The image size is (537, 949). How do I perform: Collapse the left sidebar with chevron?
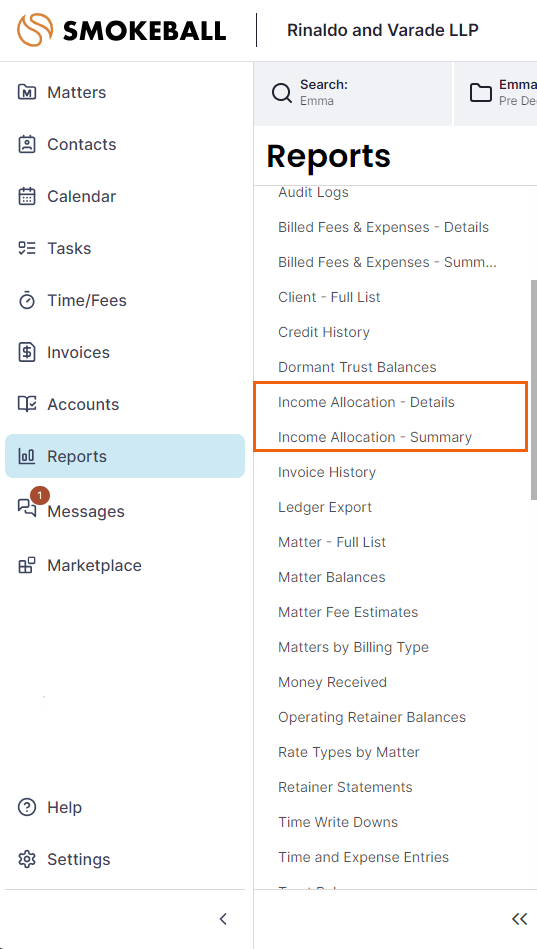pos(223,919)
